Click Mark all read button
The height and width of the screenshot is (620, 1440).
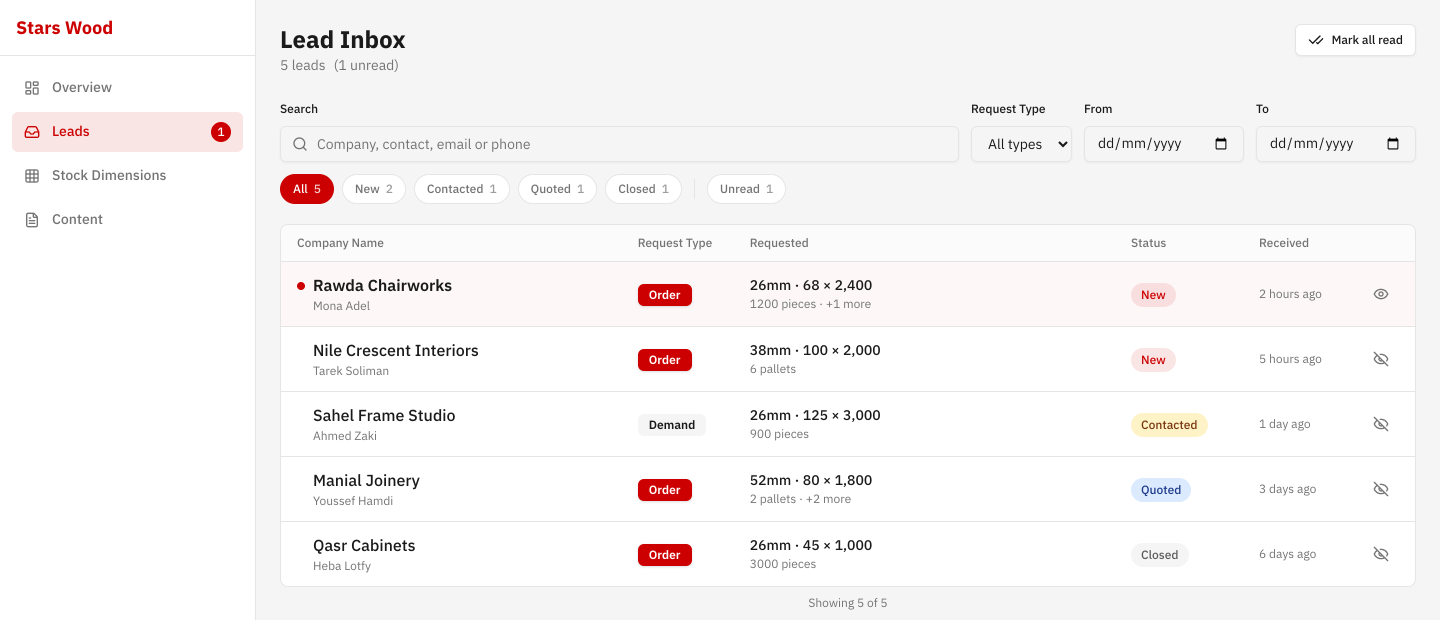pyautogui.click(x=1355, y=40)
